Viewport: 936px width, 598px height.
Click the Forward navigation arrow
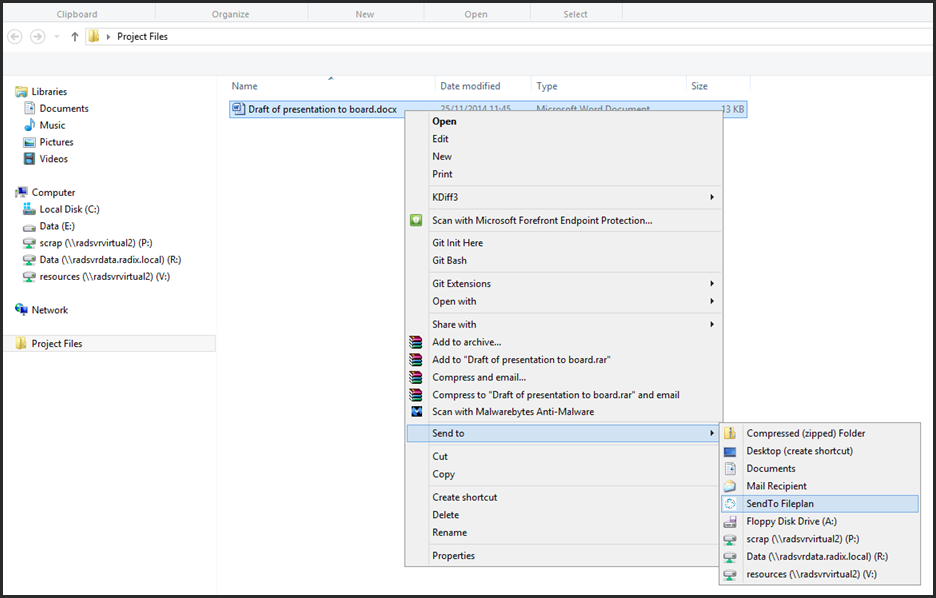tap(38, 37)
